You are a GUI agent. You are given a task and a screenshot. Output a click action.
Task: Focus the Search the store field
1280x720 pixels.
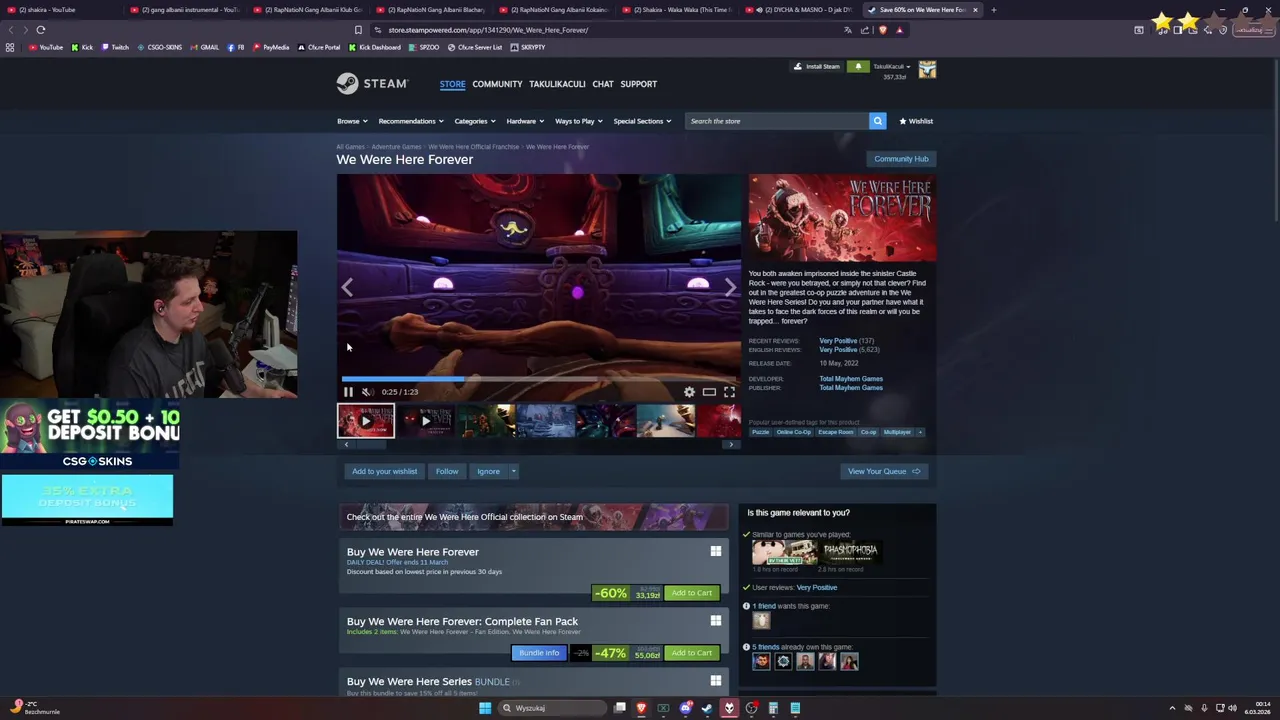click(x=777, y=121)
